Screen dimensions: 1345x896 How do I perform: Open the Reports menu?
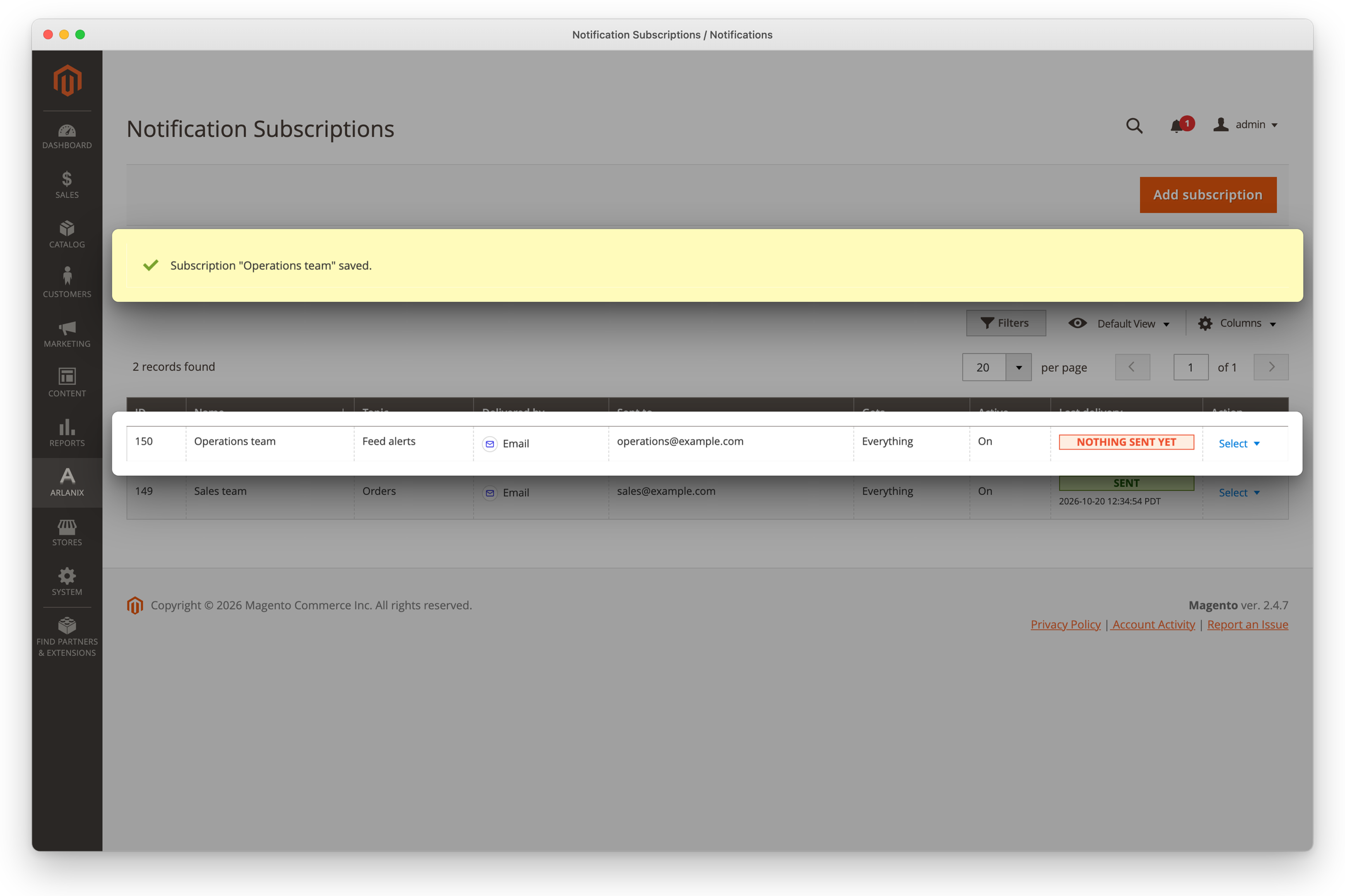[67, 433]
